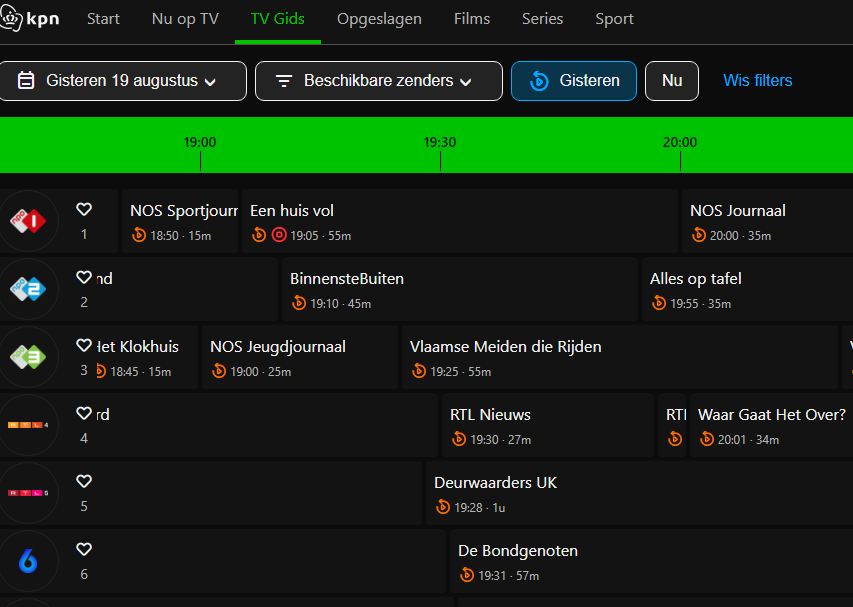The width and height of the screenshot is (853, 607).
Task: Open the Waar Gaat Het Over? program
Action: [x=771, y=425]
